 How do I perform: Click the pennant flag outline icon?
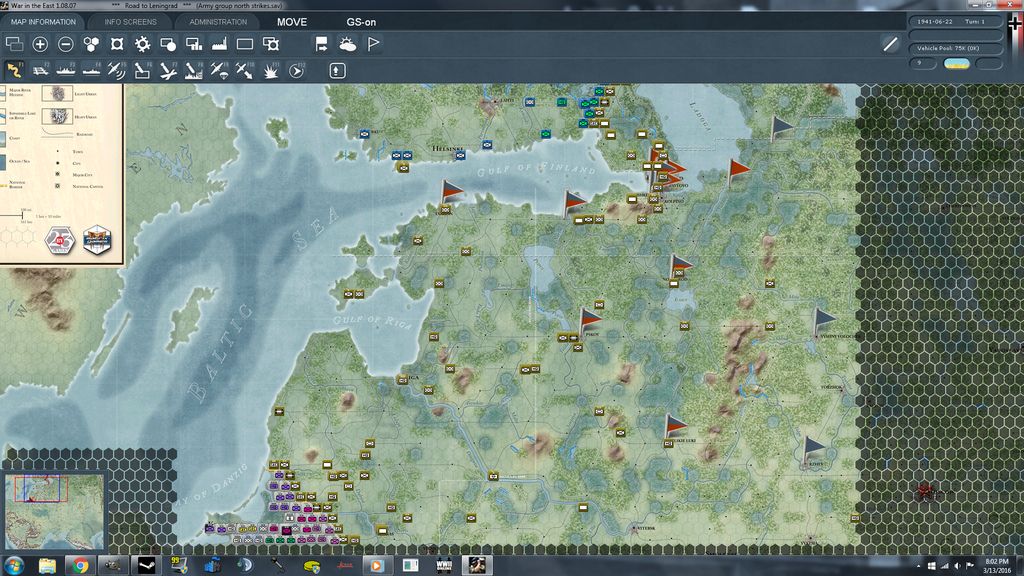click(373, 44)
